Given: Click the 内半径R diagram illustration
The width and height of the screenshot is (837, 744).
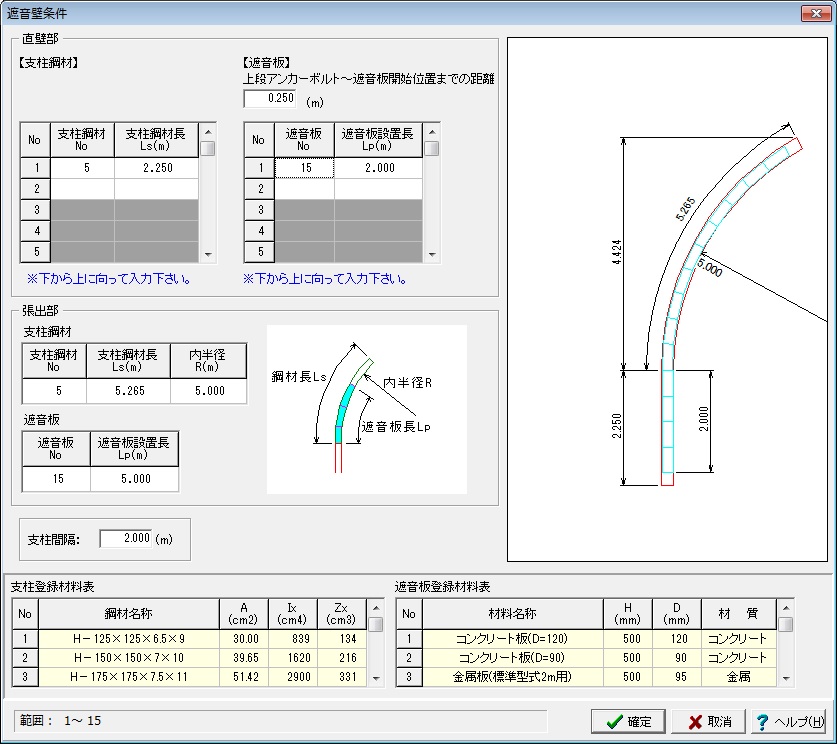Looking at the screenshot, I should click(367, 409).
